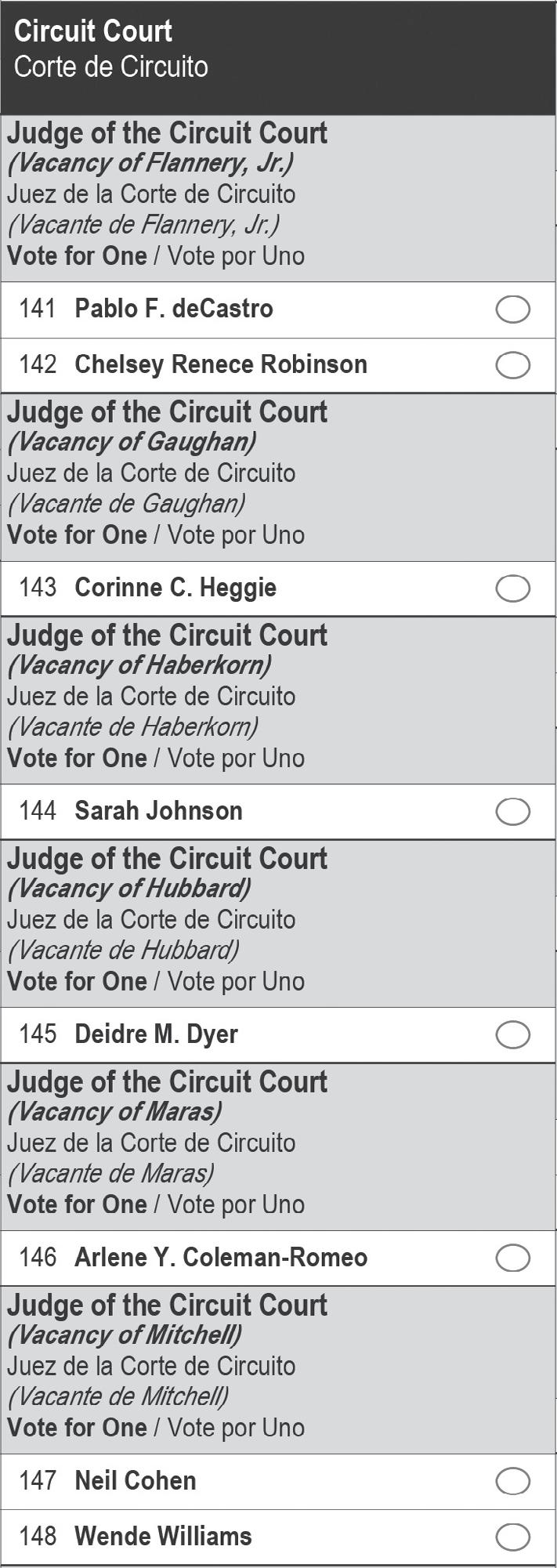Mark the oval next to Chelsey Renece Robinson
557x1568 pixels.
[x=512, y=365]
